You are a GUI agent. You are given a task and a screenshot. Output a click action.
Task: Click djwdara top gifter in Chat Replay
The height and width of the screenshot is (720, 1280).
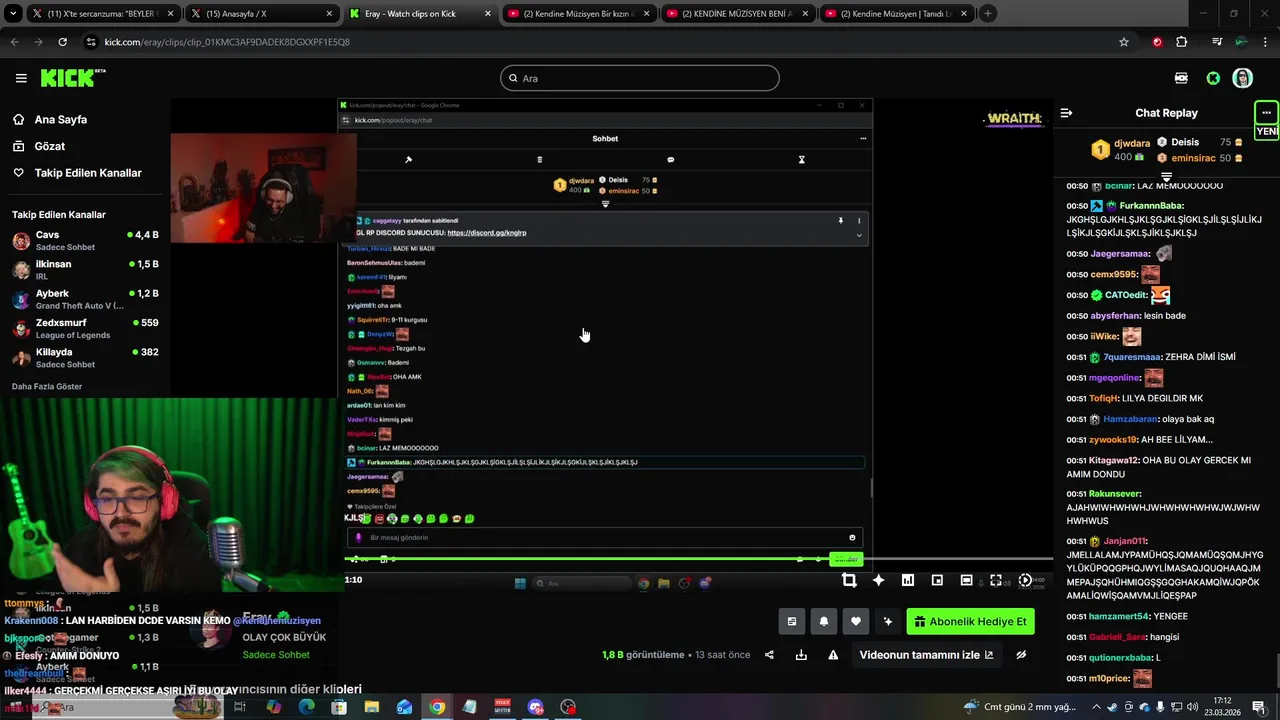click(1132, 143)
